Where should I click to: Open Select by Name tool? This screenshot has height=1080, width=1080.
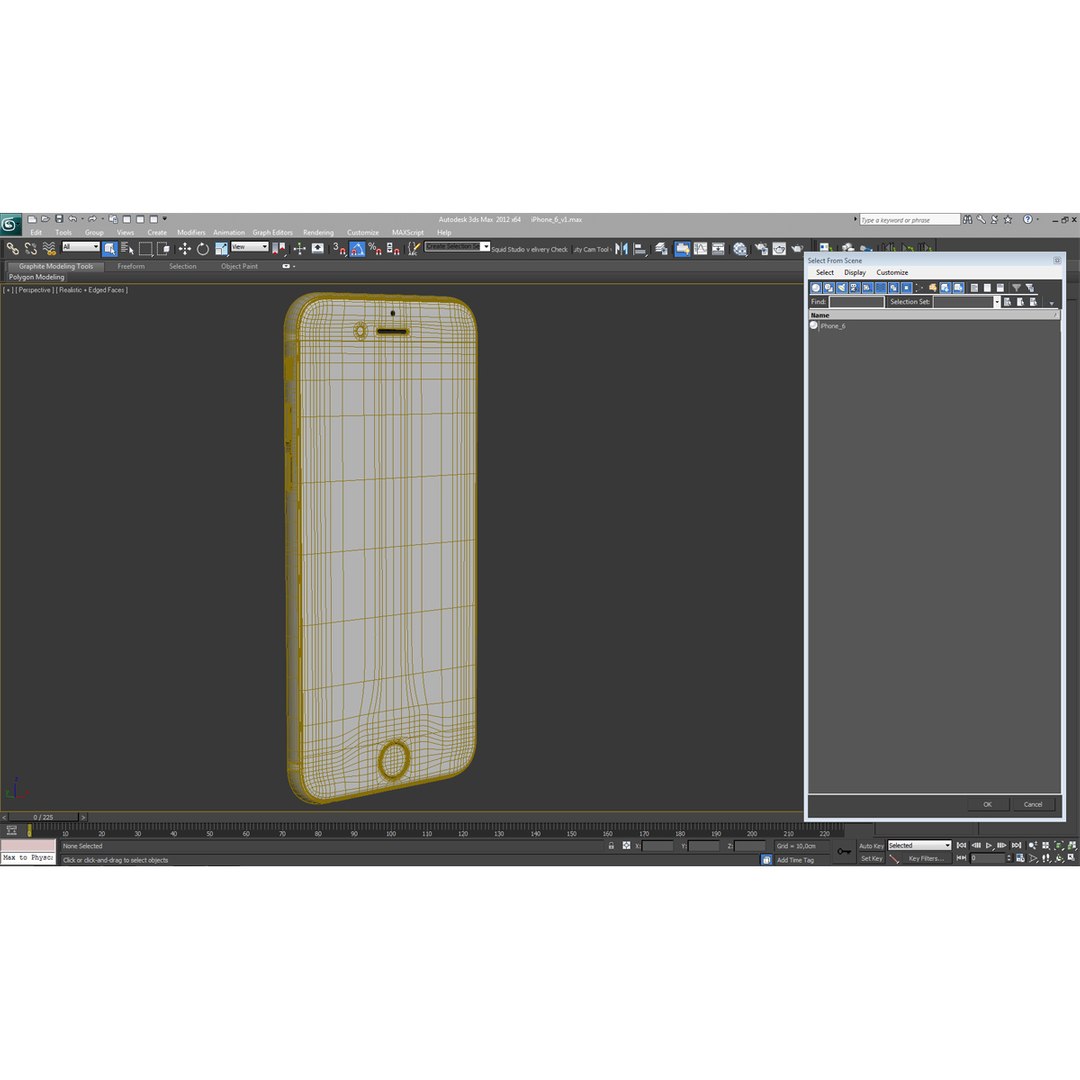click(x=127, y=249)
